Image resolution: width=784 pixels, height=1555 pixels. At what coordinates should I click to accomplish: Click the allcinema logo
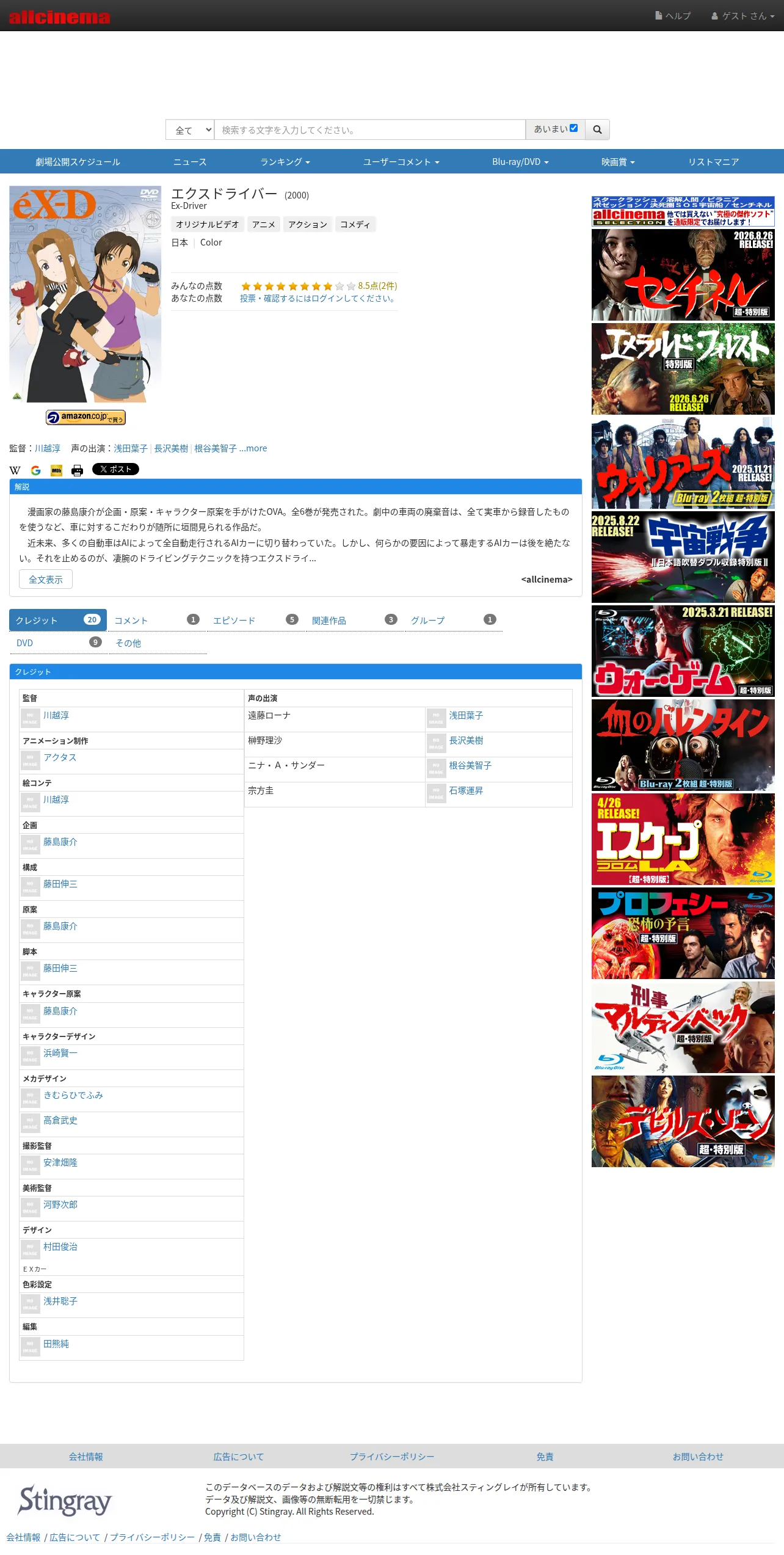59,16
